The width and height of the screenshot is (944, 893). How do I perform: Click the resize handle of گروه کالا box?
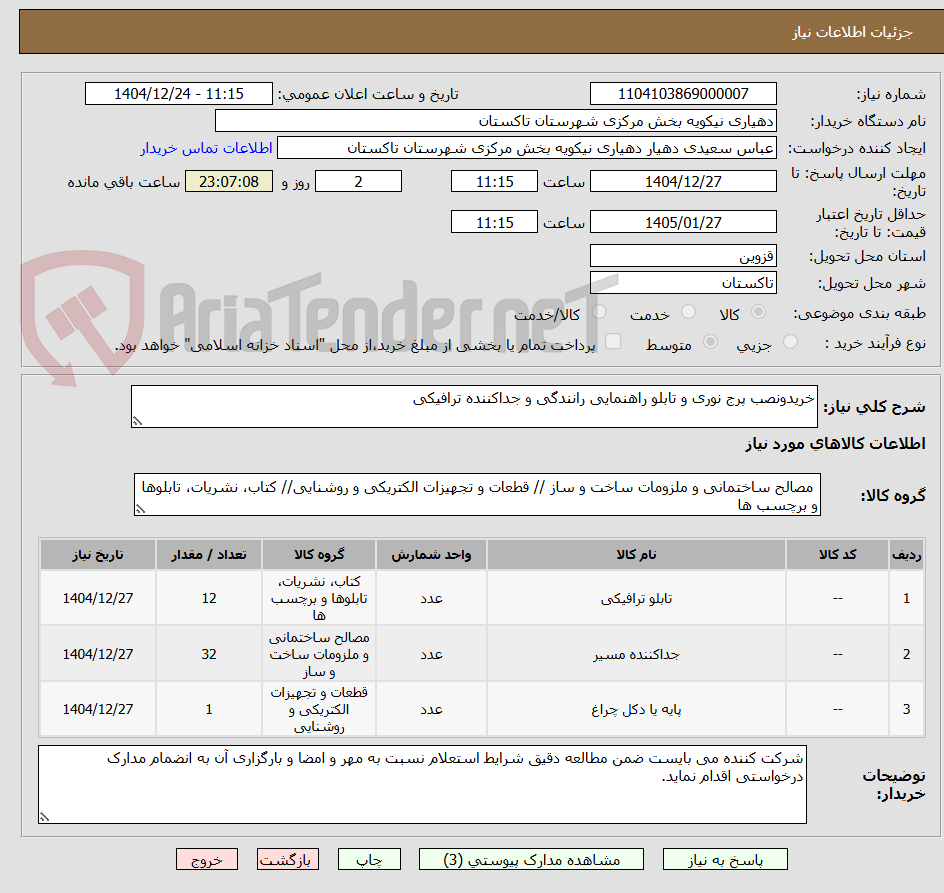[140, 509]
